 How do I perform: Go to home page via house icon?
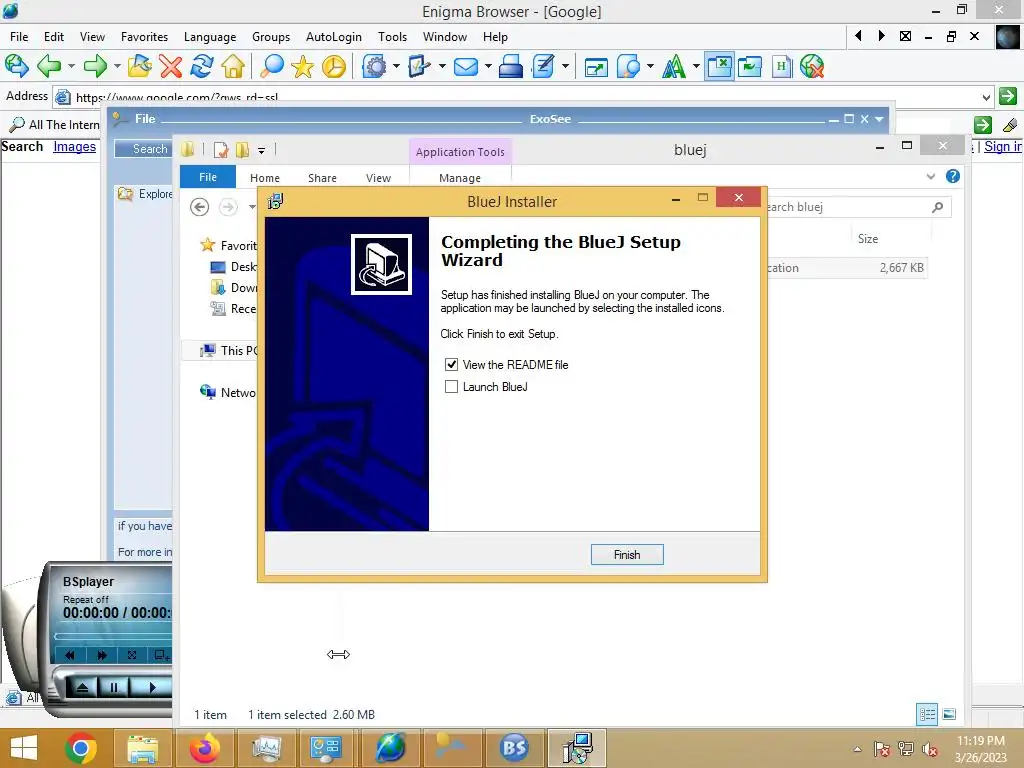(x=233, y=66)
